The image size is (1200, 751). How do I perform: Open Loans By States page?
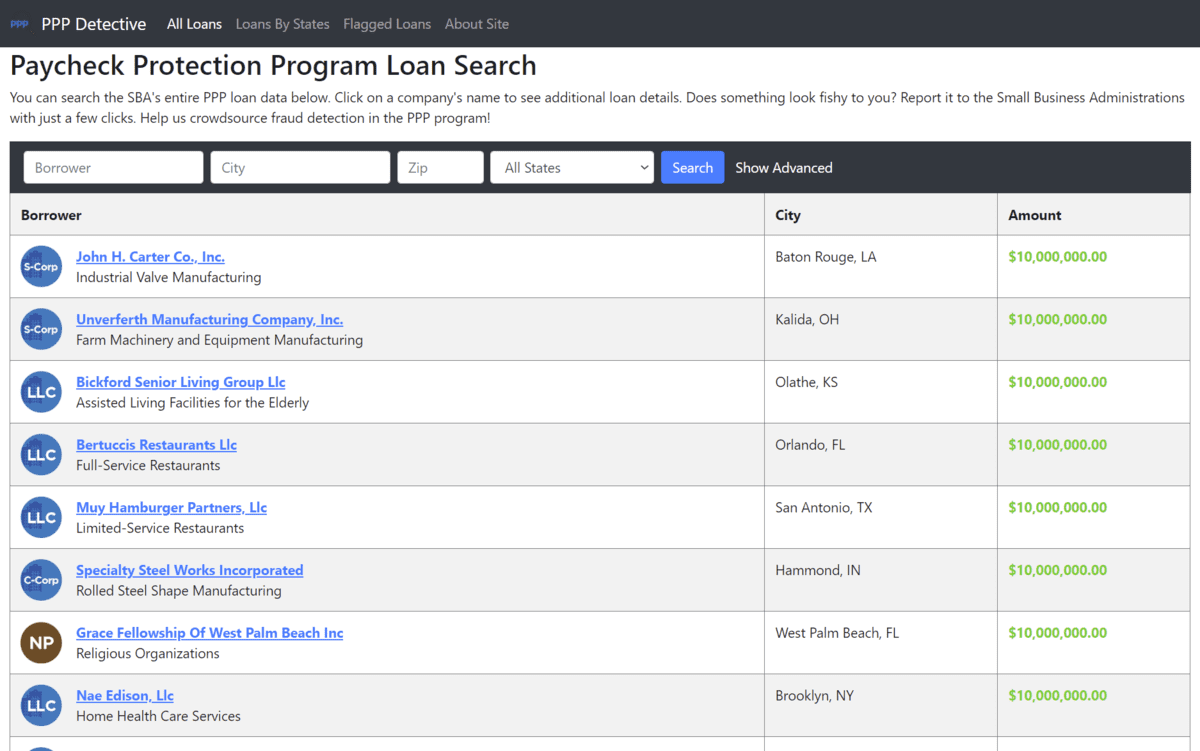282,24
